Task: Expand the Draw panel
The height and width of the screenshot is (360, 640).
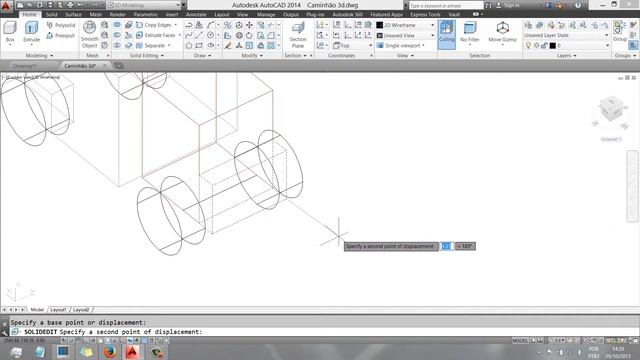Action: click(202, 55)
